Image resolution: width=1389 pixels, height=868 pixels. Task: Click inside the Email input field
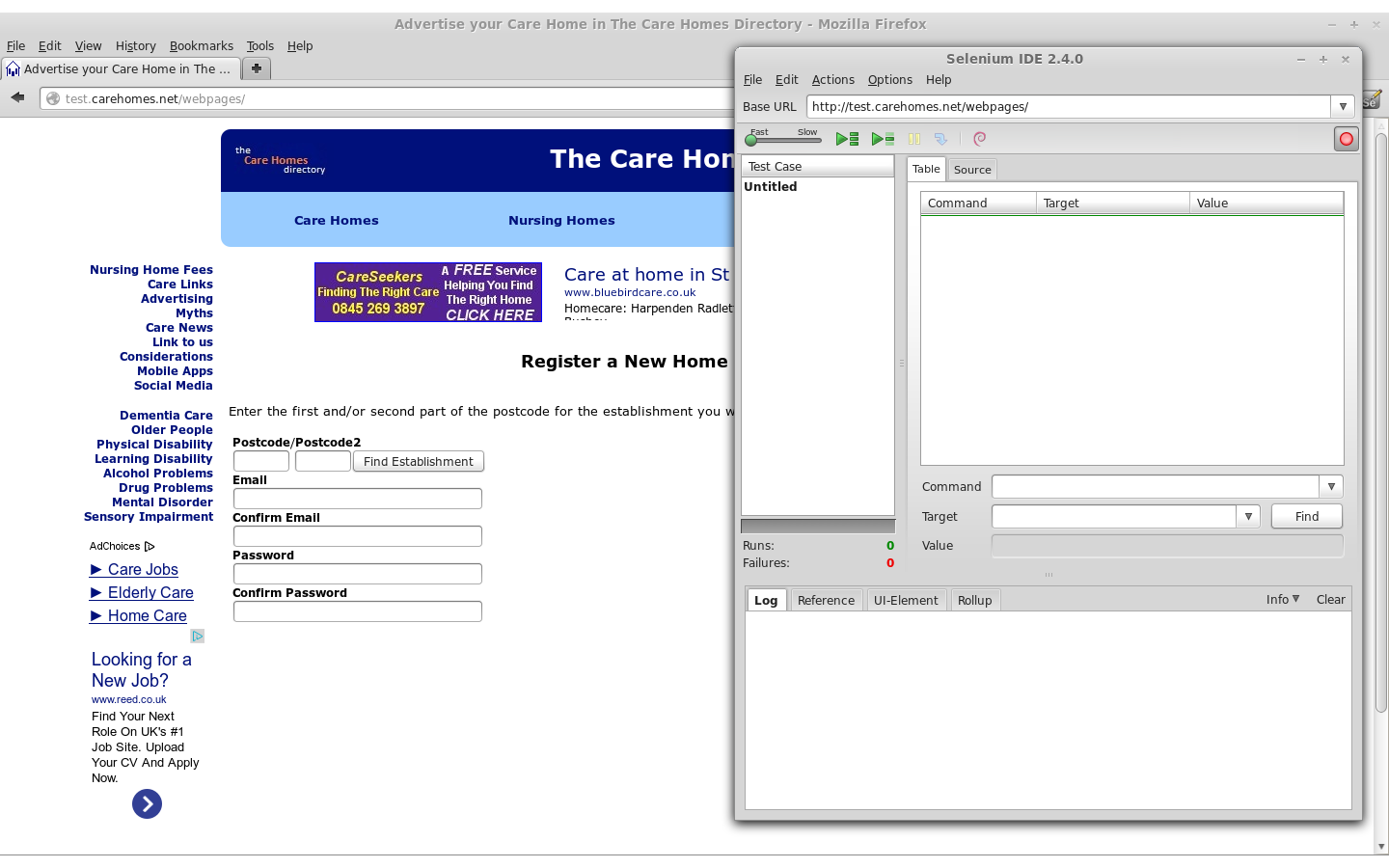click(x=357, y=499)
